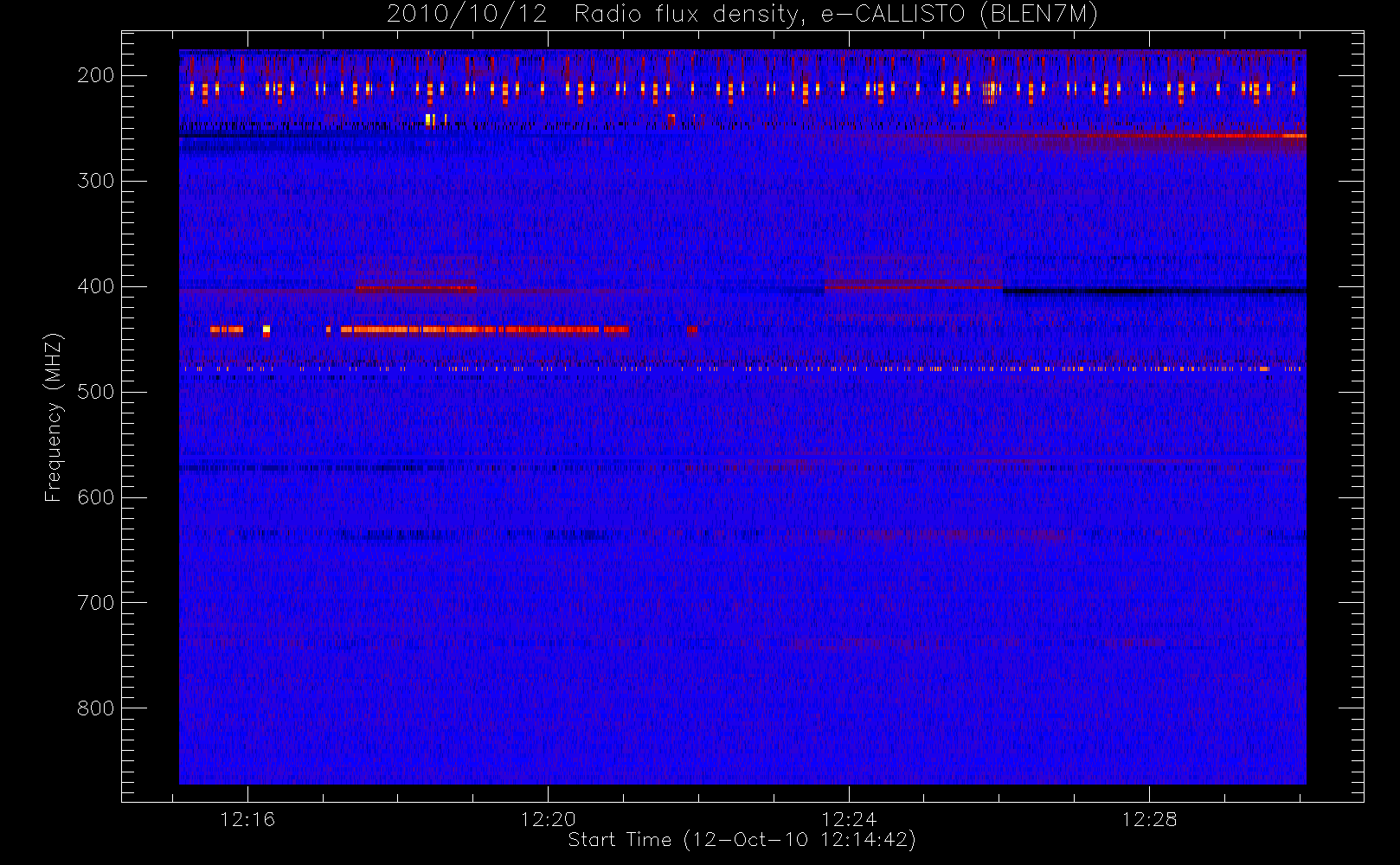Click the 500 frequency tick label
This screenshot has height=865, width=1400.
click(95, 392)
